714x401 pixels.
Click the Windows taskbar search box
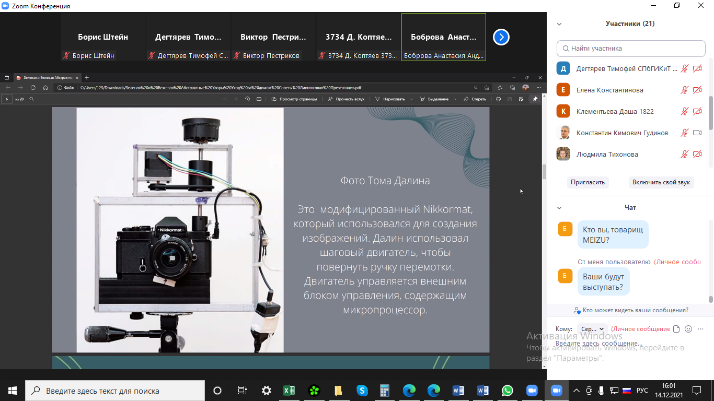pos(115,391)
